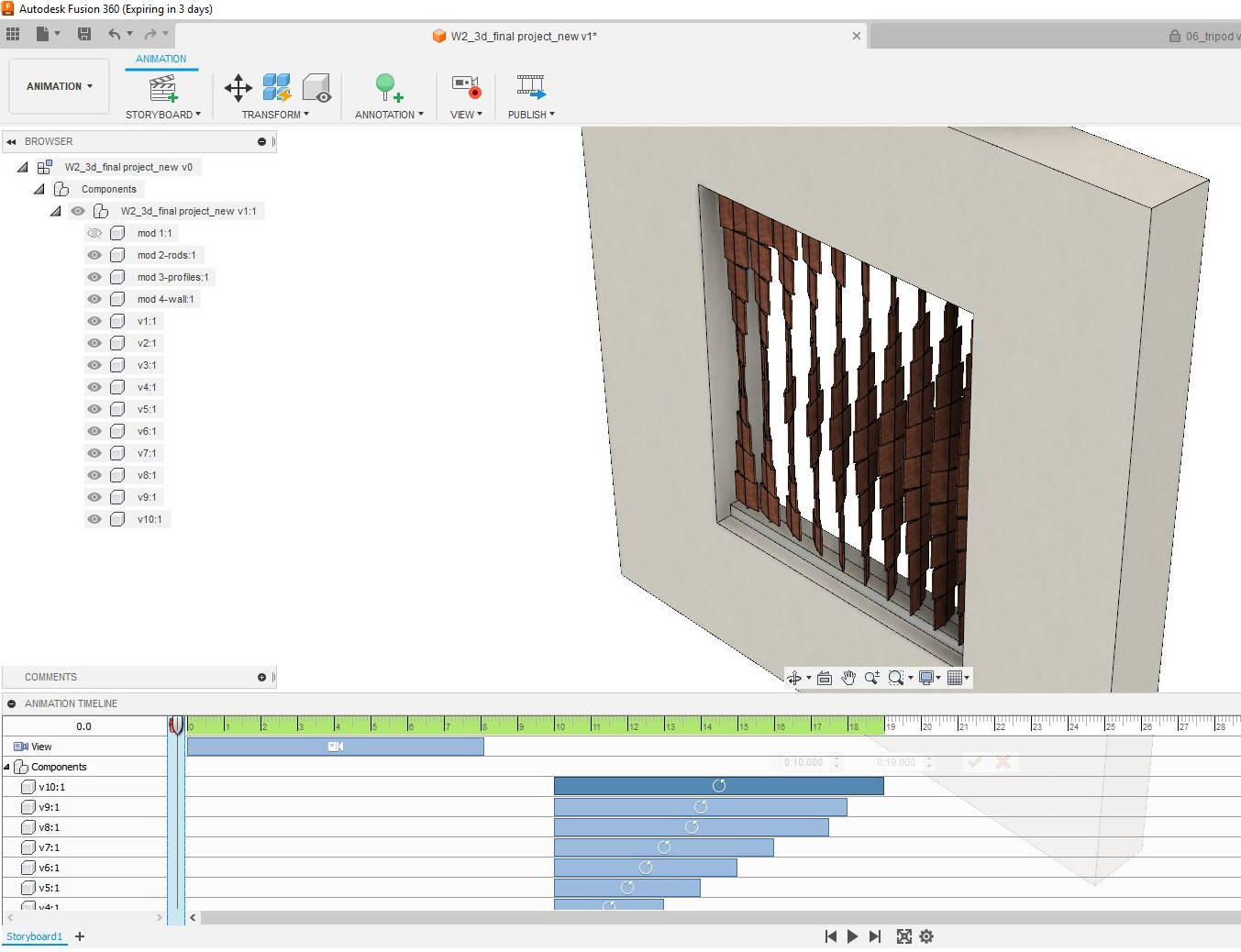
Task: Collapse the W2_3d_final project_new v0 root node
Action: pyautogui.click(x=23, y=167)
